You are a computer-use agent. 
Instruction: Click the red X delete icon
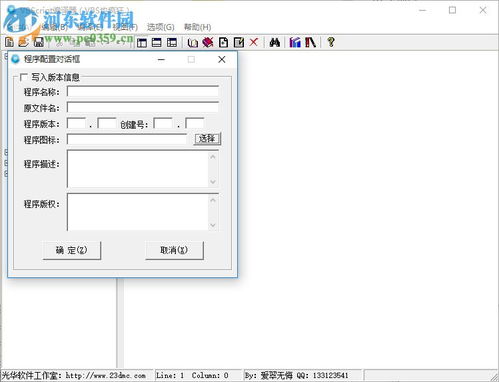click(x=254, y=42)
